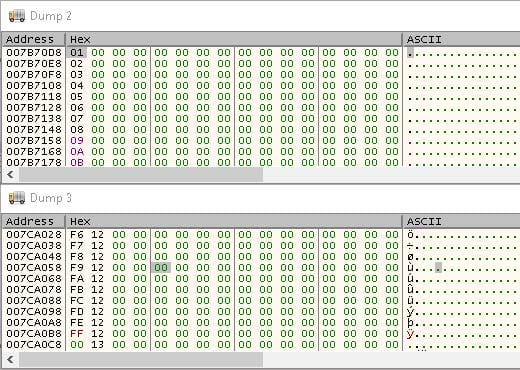The height and width of the screenshot is (370, 520).
Task: Select address 007B7138
Action: (x=34, y=119)
